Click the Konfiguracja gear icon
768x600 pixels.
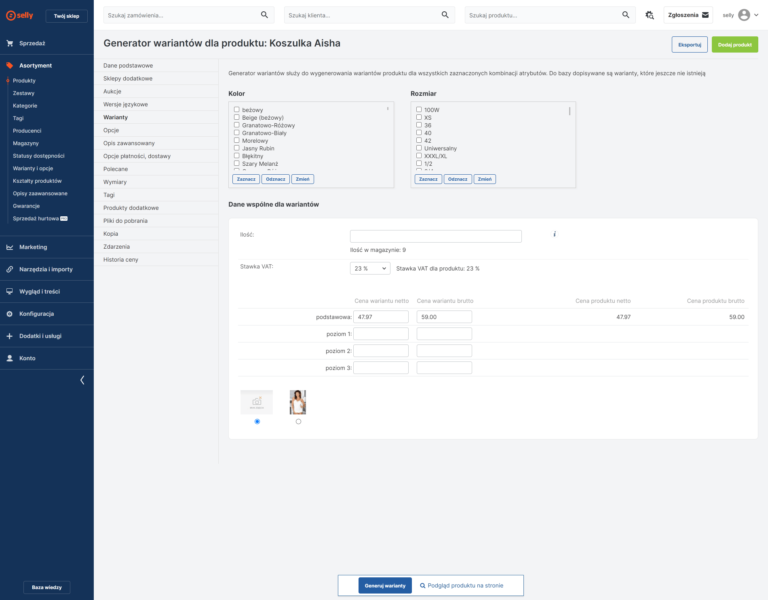click(x=10, y=313)
